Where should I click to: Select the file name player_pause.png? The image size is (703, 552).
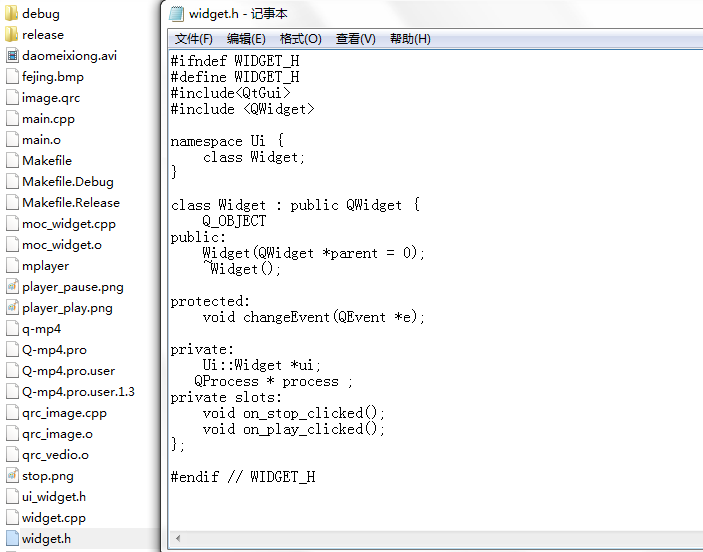click(x=73, y=287)
